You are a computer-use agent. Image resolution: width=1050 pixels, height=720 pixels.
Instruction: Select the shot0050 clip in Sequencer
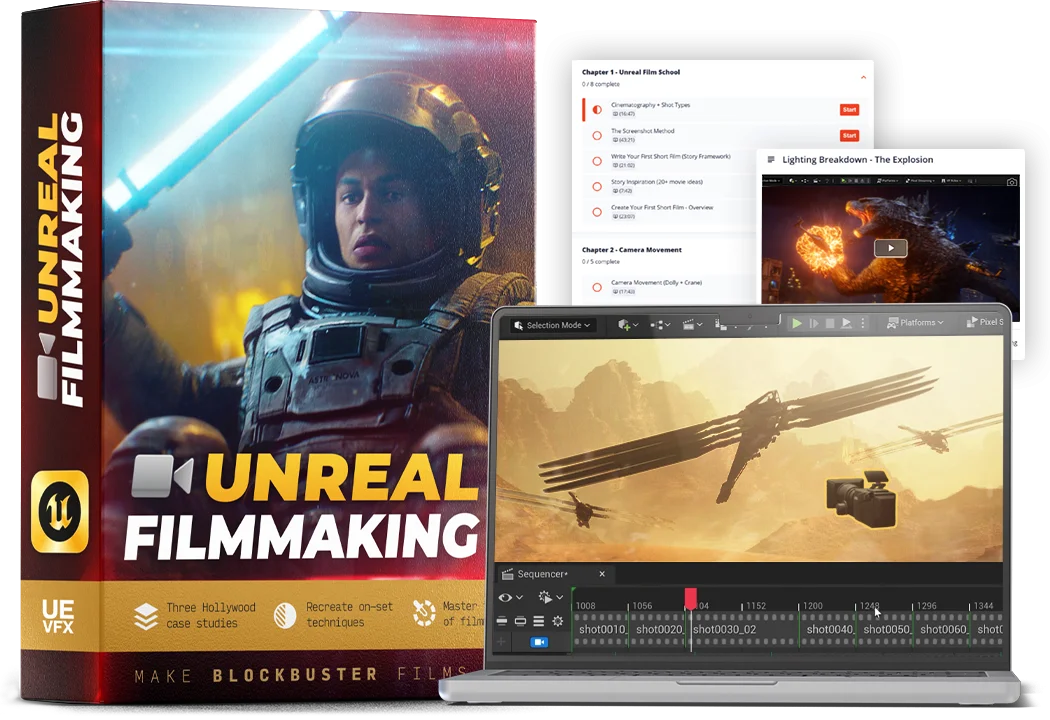point(885,630)
